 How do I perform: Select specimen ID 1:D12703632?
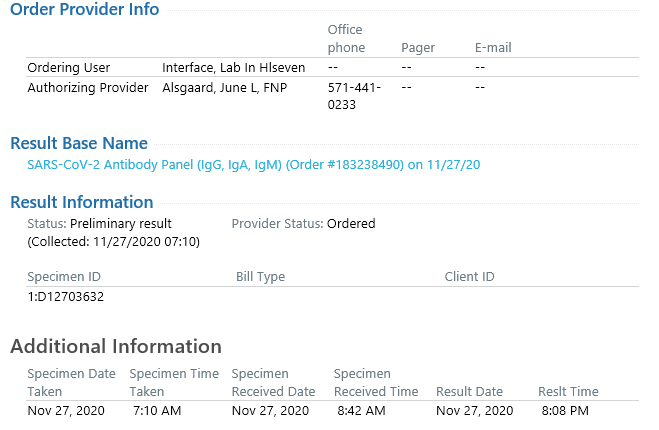pyautogui.click(x=66, y=297)
